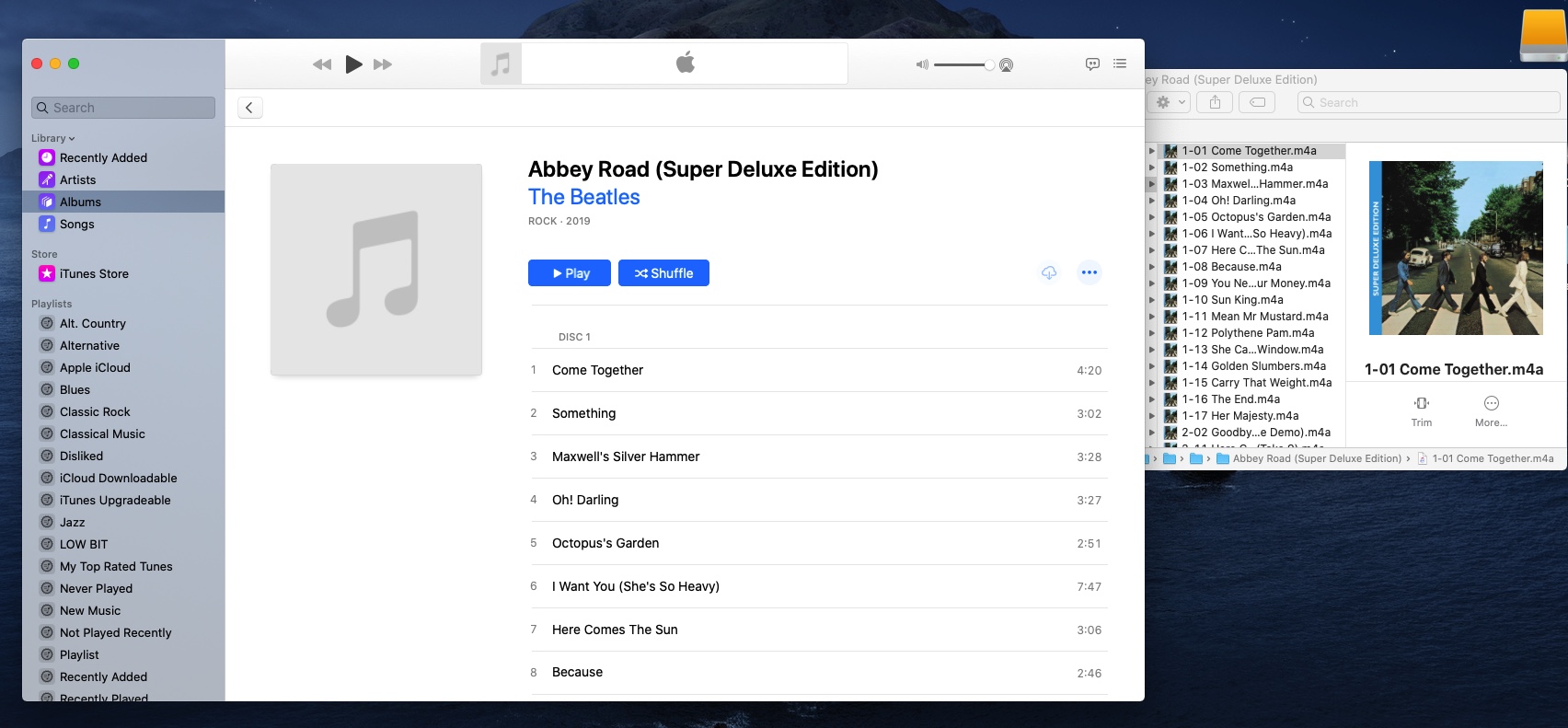Skip to next track in Music
Screen dimensions: 1568x728
(383, 64)
